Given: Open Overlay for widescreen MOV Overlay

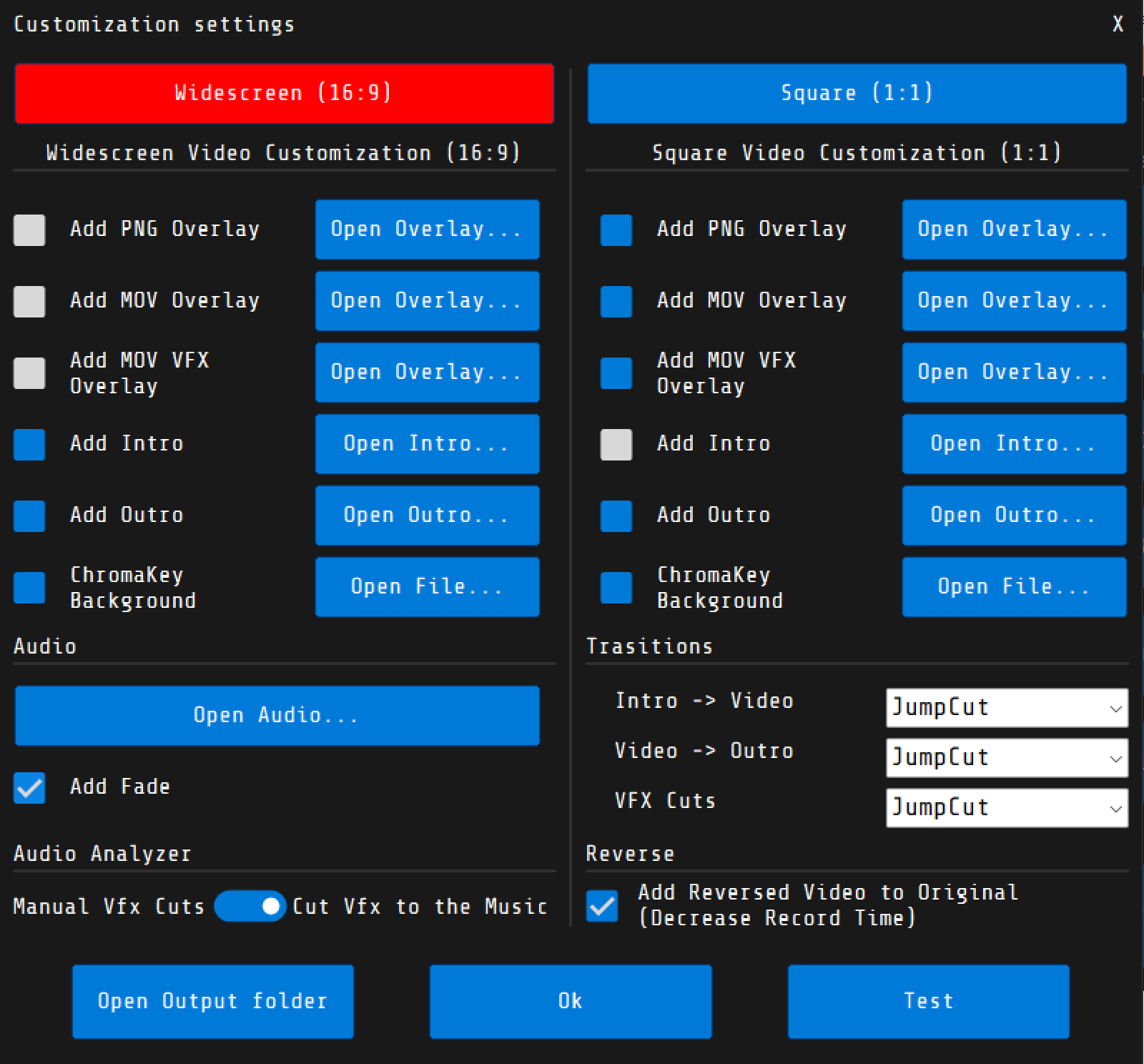Looking at the screenshot, I should click(x=427, y=301).
